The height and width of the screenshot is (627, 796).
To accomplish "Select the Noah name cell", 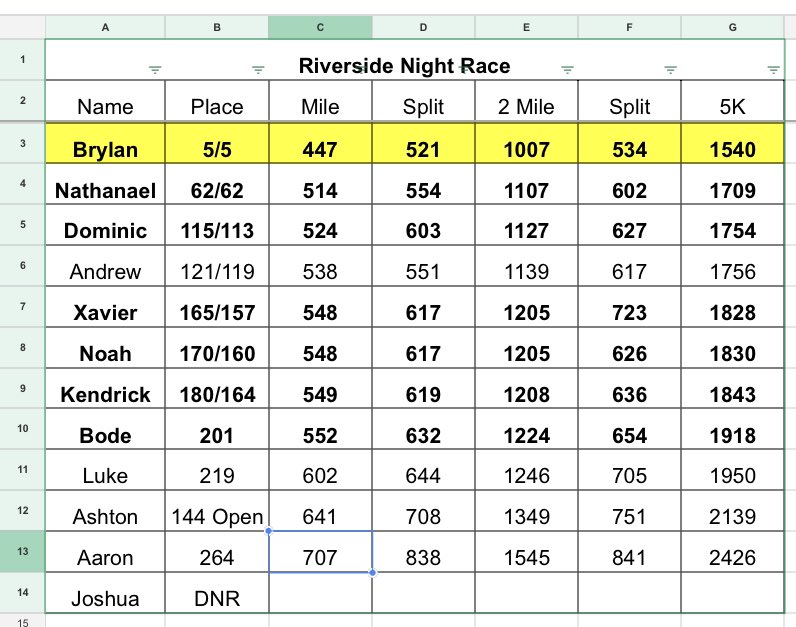I will [105, 348].
